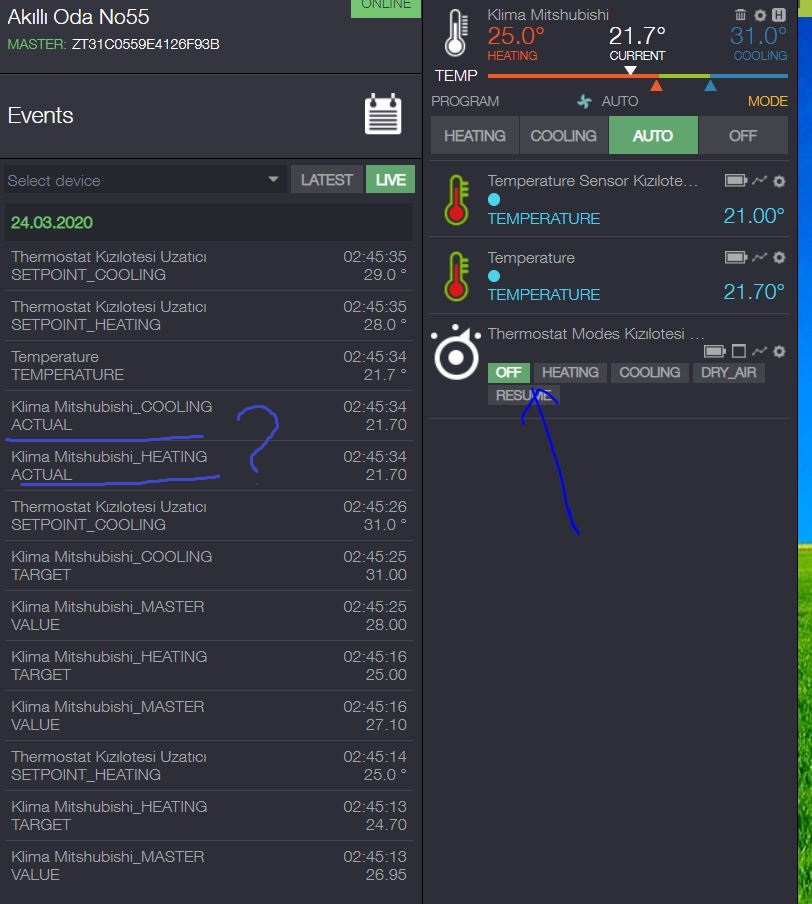Click the 25.0° HEATING setpoint
812x904 pixels.
pos(516,42)
